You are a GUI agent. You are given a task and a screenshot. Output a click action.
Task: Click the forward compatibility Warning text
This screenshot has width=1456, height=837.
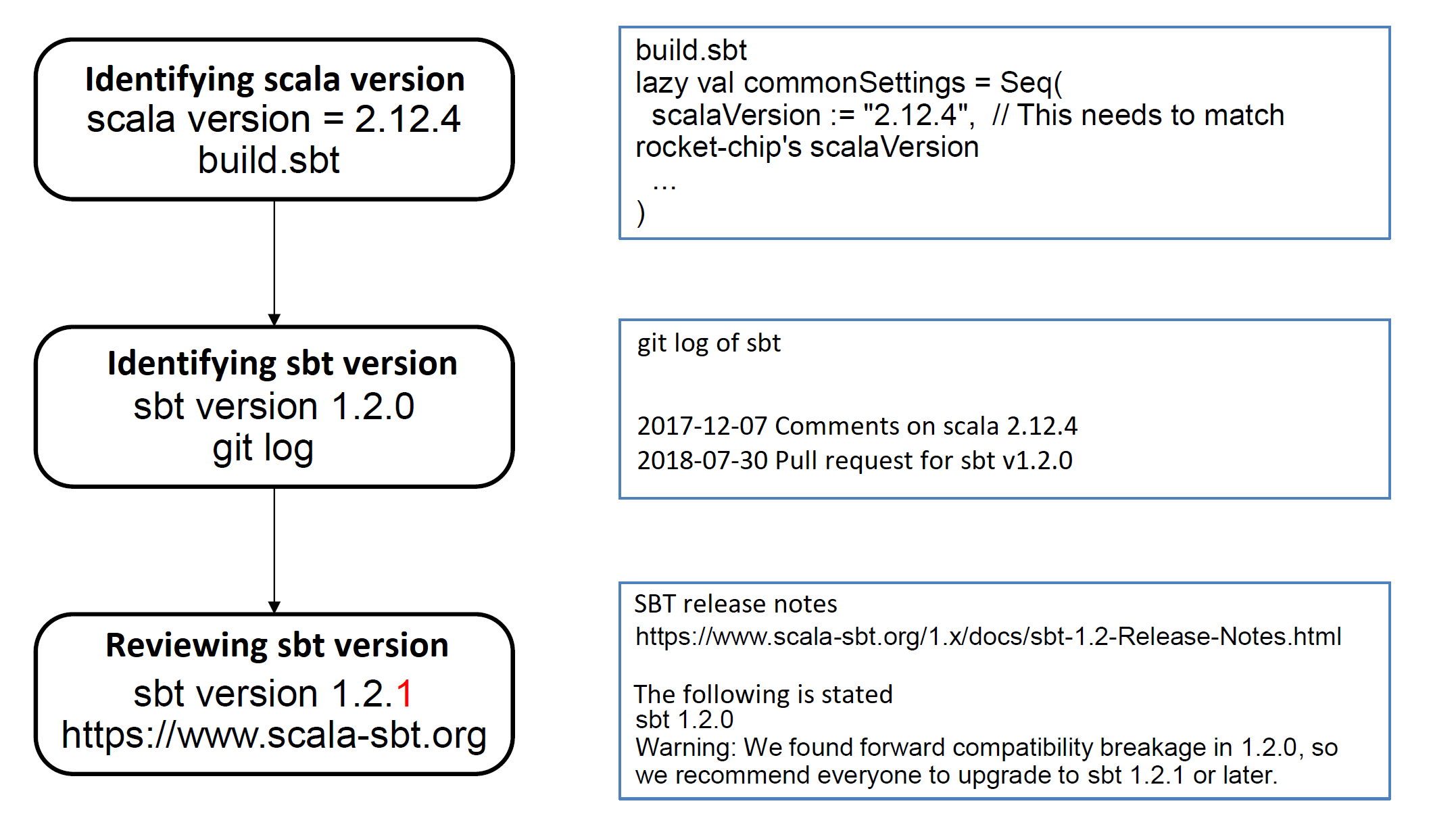pos(986,748)
